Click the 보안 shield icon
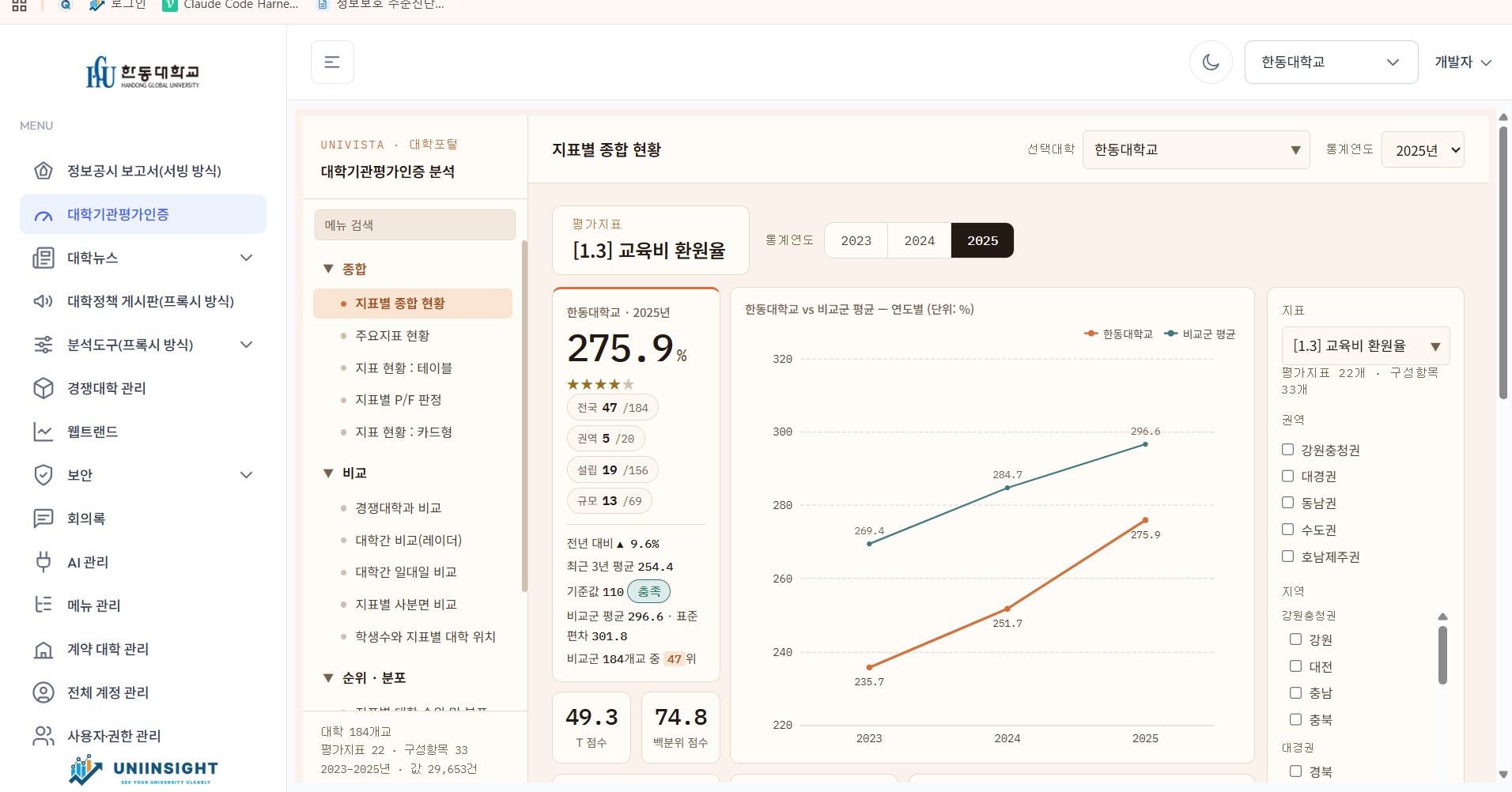1512x792 pixels. 43,475
